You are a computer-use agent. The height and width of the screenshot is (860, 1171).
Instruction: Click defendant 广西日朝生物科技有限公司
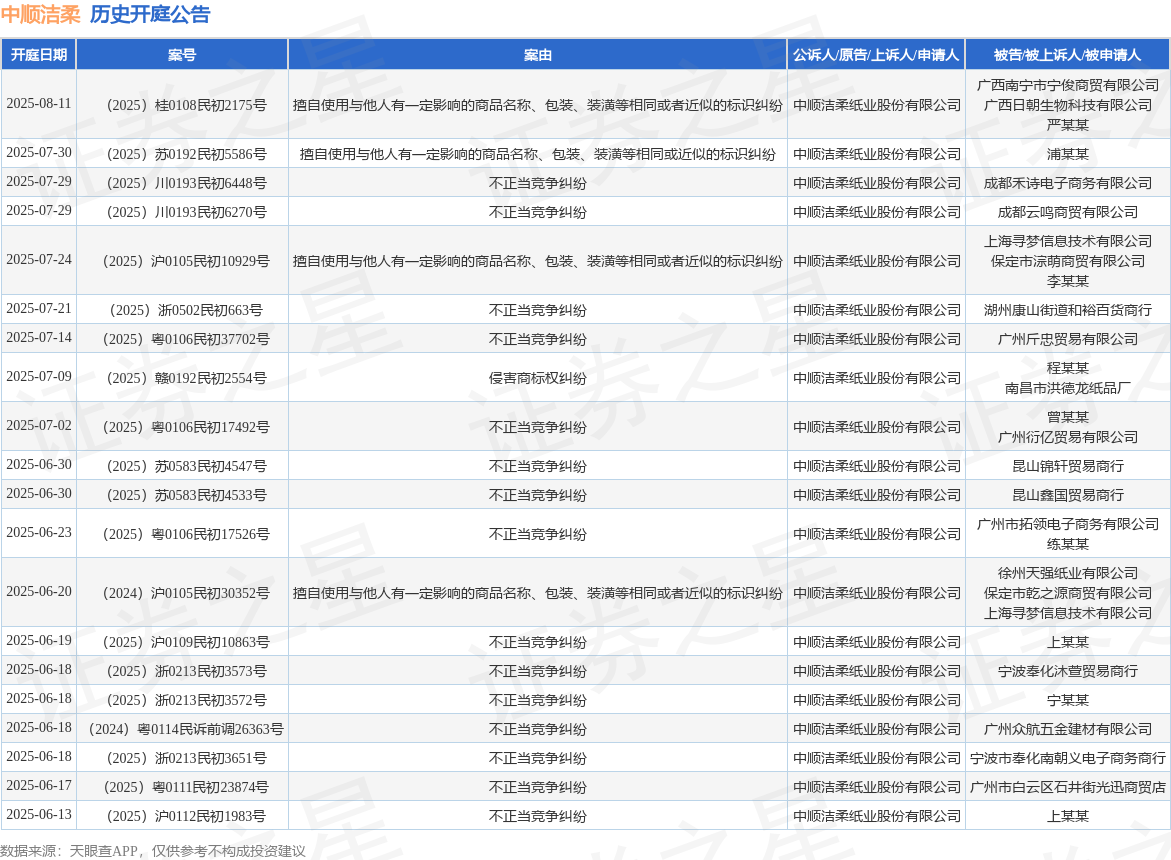[x=1068, y=105]
